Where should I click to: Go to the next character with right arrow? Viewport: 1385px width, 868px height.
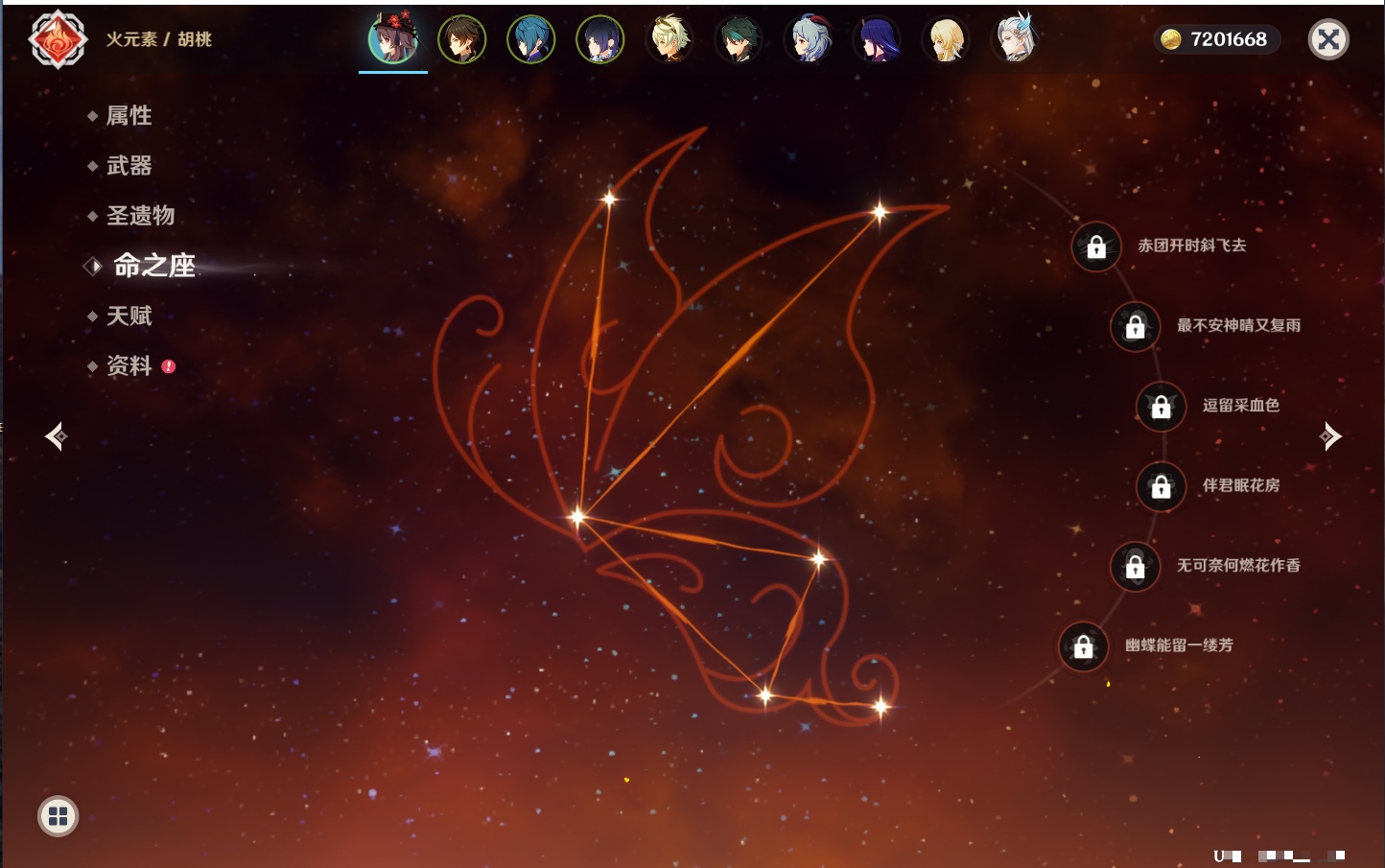pos(1330,436)
